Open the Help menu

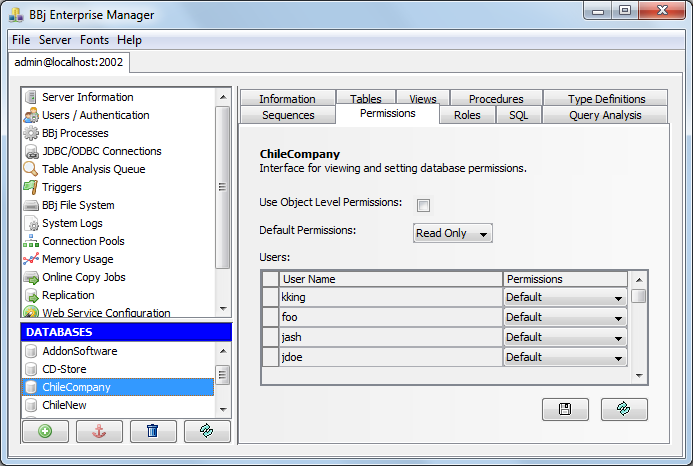(129, 40)
